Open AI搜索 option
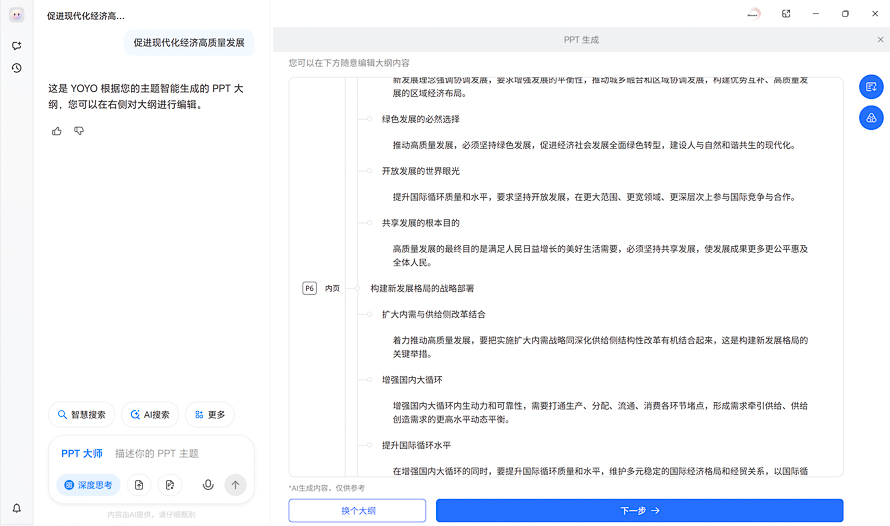Image resolution: width=890 pixels, height=526 pixels. (x=150, y=415)
